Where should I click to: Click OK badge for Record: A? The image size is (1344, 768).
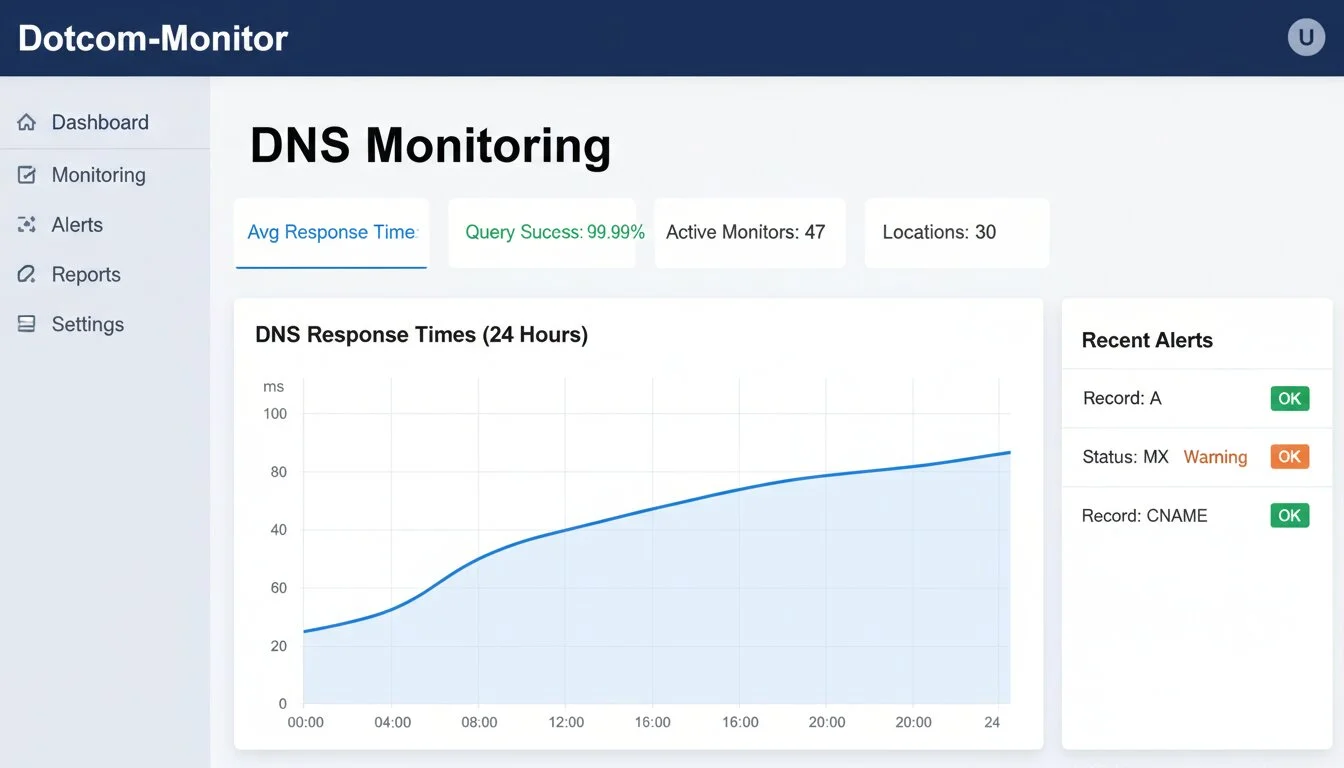[x=1290, y=398]
